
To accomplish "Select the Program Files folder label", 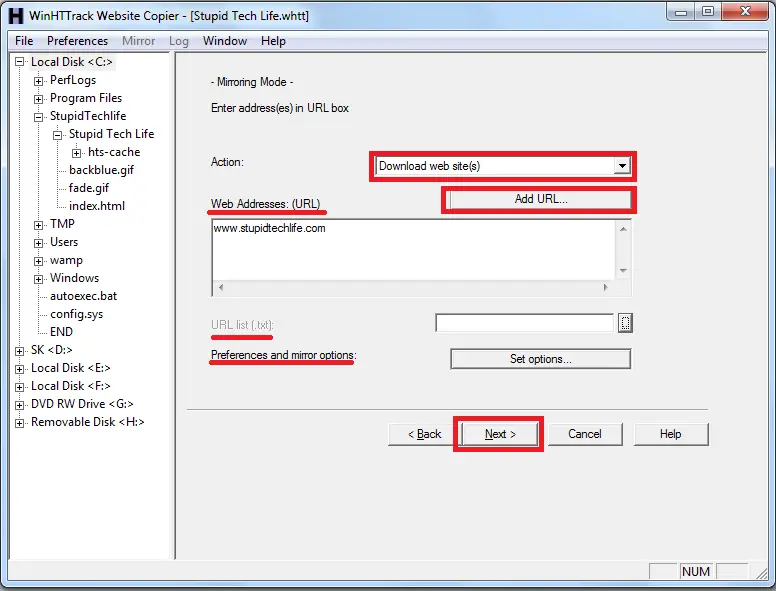I will 86,98.
